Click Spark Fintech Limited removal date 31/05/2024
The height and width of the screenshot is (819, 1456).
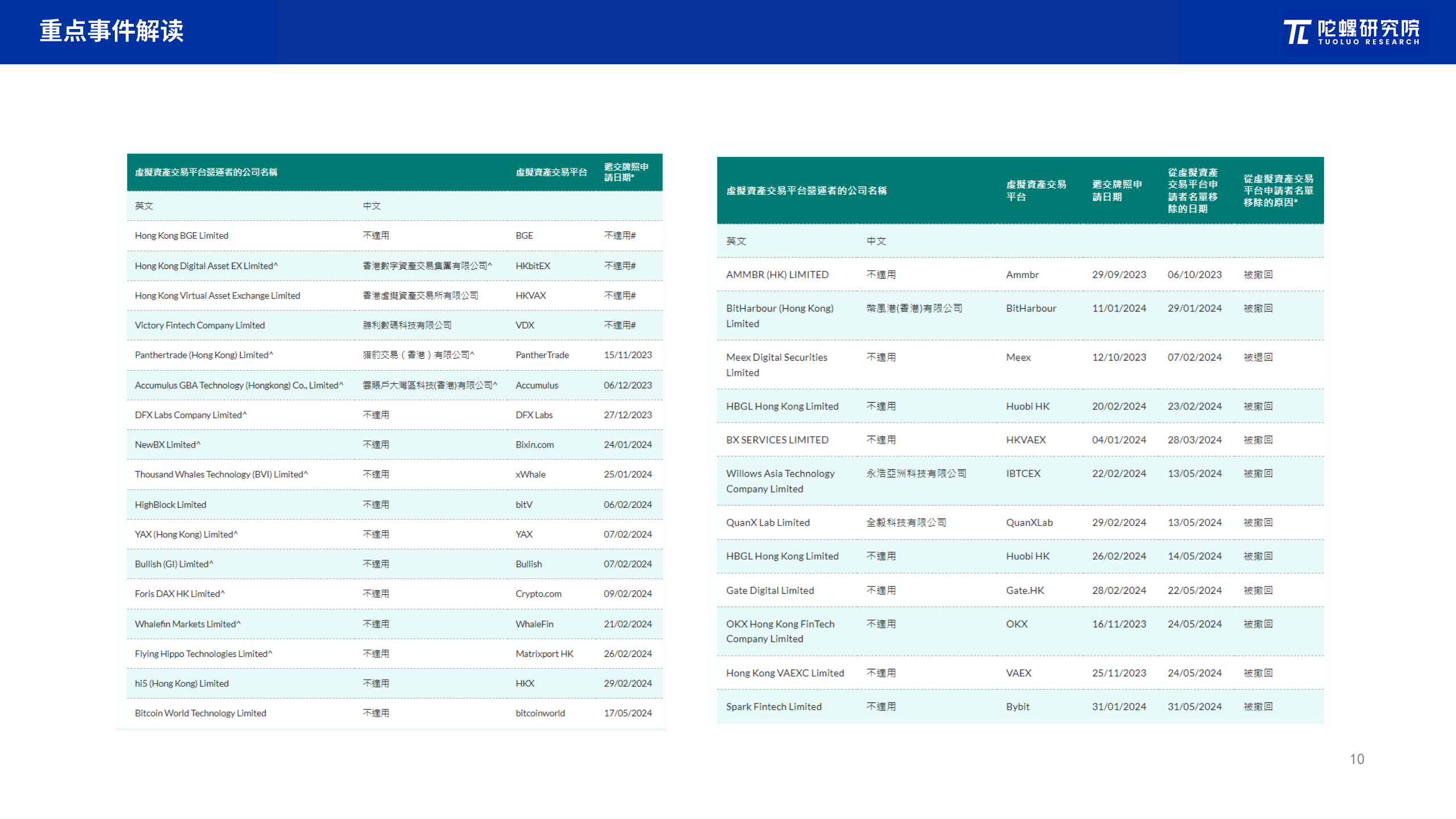(1194, 706)
